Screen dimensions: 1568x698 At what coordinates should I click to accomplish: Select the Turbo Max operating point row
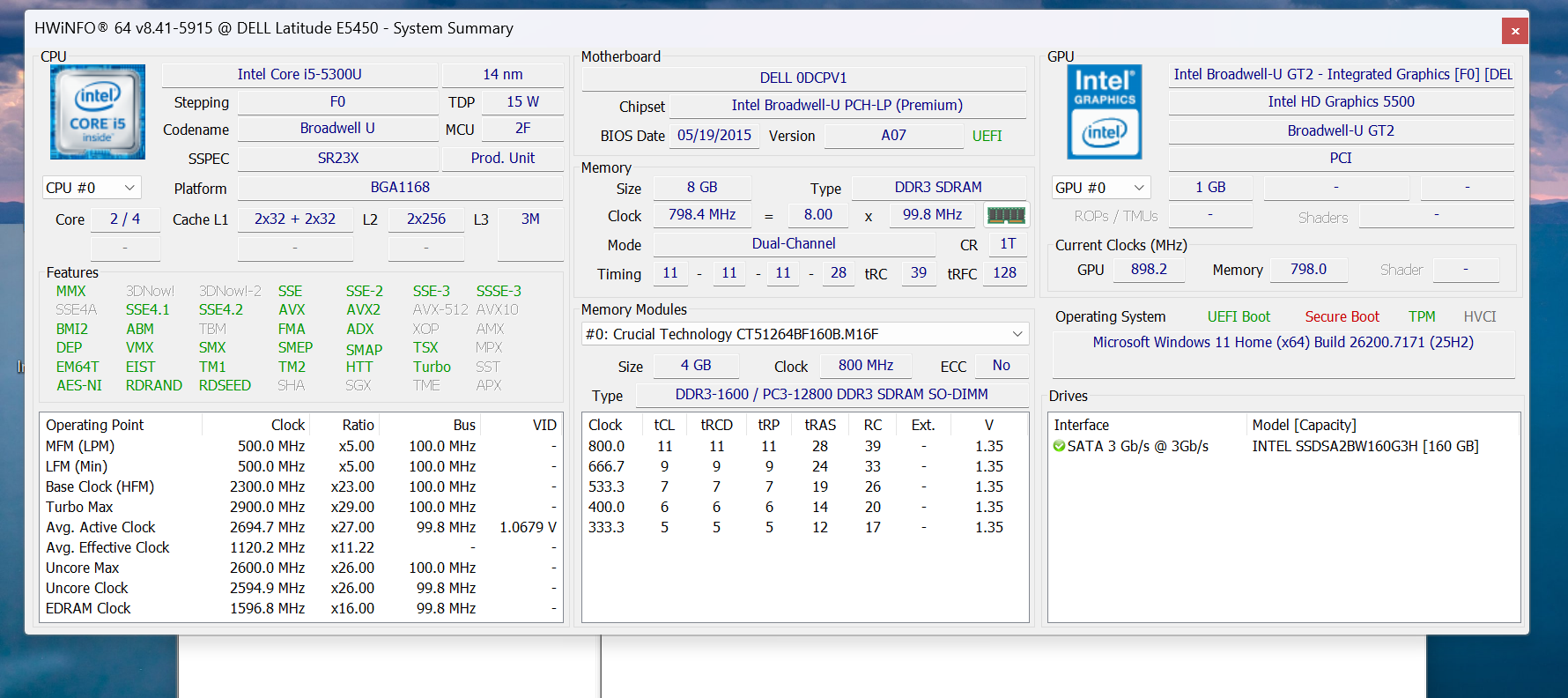301,508
